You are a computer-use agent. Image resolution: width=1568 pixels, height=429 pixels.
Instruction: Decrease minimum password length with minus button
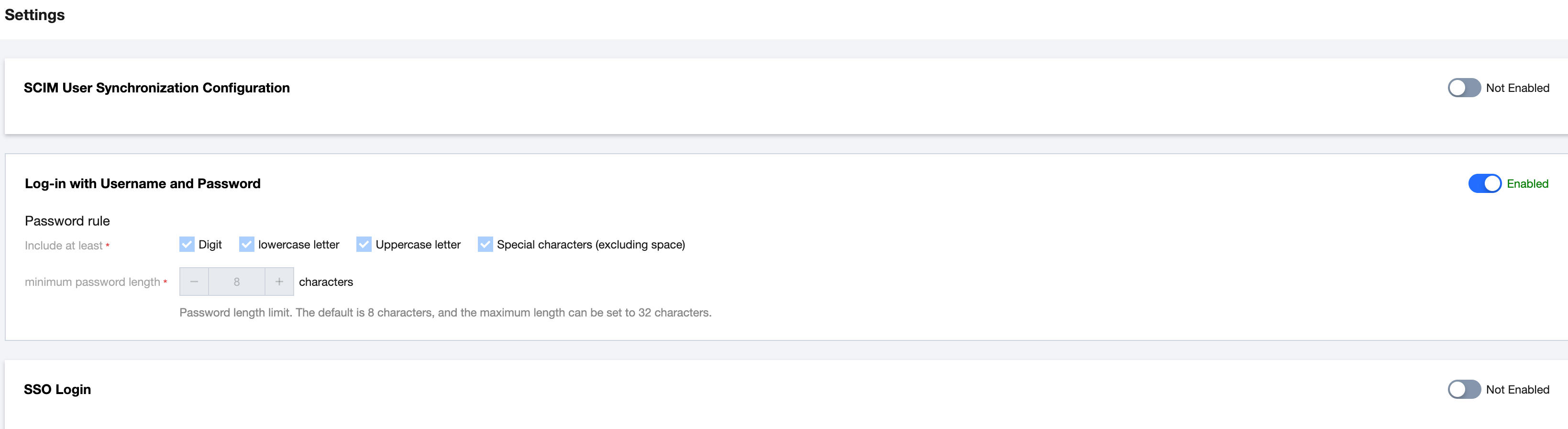coord(194,282)
